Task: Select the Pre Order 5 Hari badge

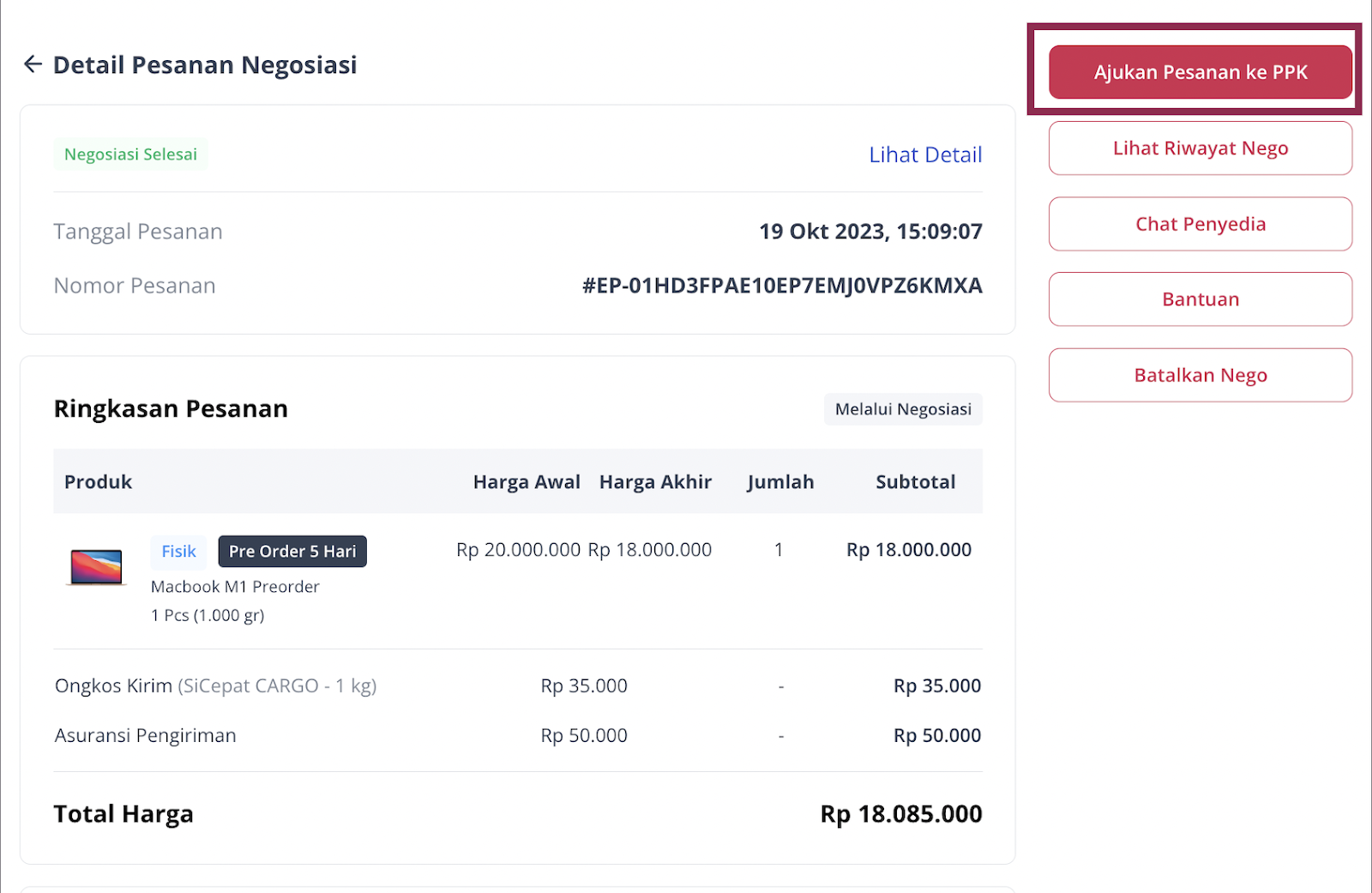Action: pos(292,552)
